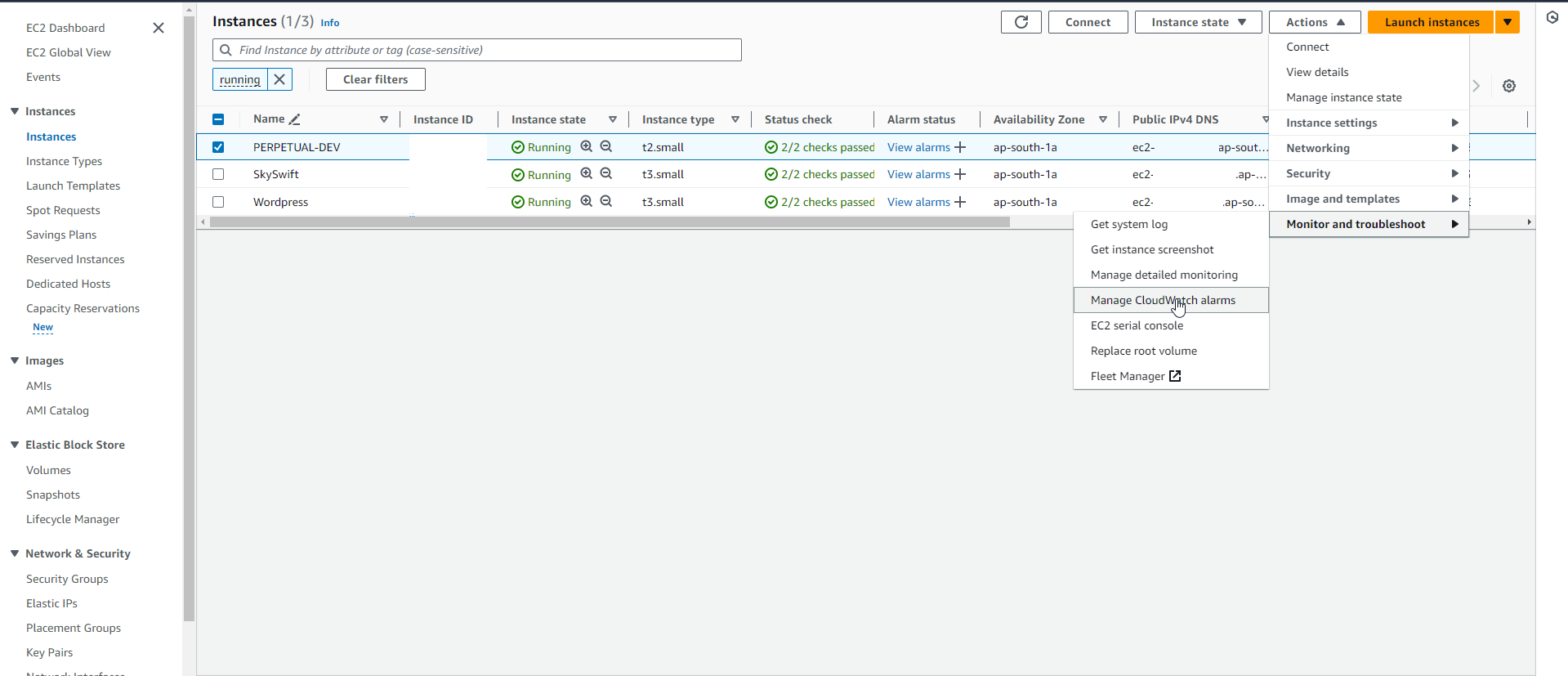
Task: Collapse the Instances sidebar section
Action: 15,111
